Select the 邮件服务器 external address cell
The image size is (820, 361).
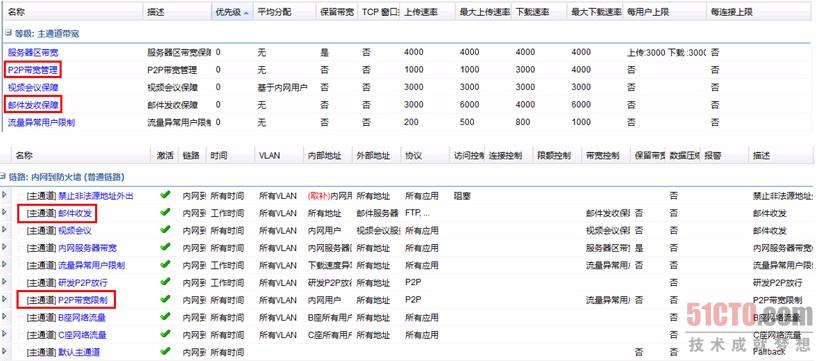[378, 213]
